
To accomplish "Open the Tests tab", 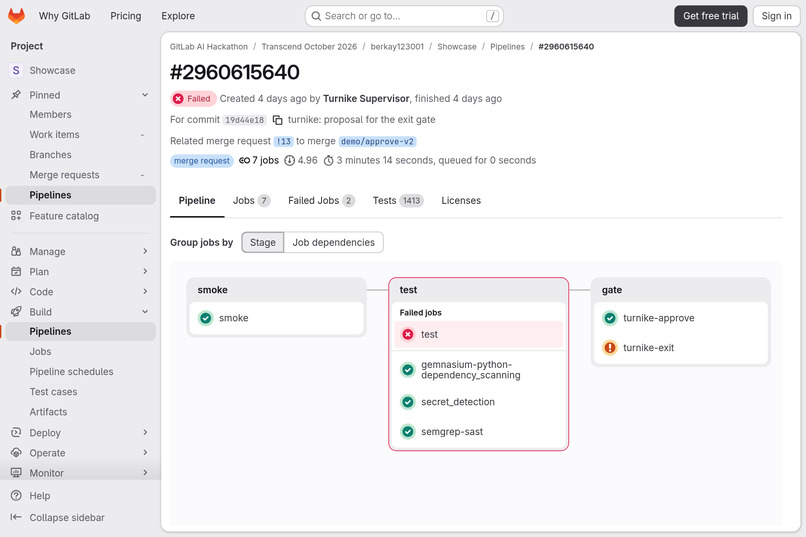I will [x=398, y=200].
